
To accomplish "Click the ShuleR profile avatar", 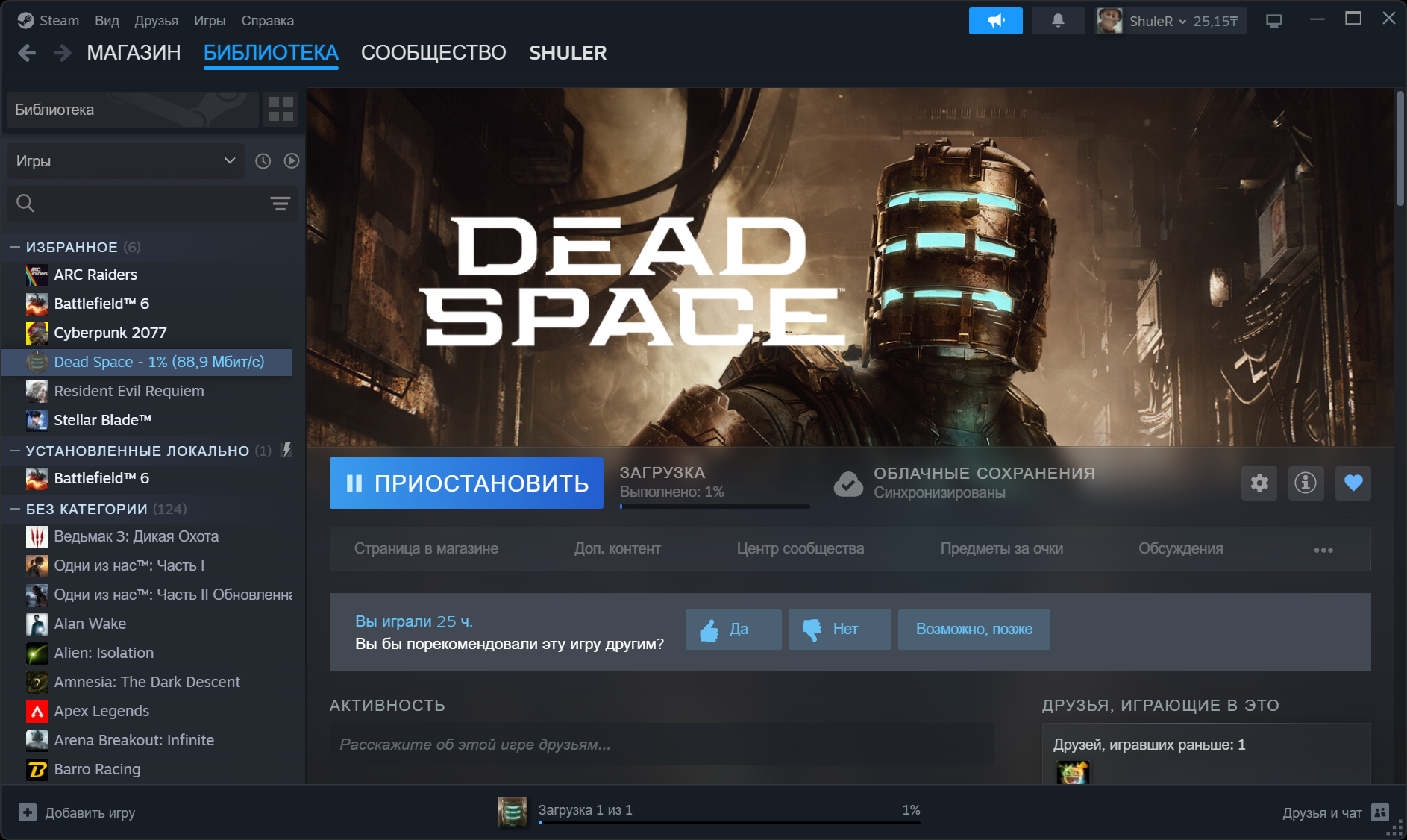I will (1109, 21).
